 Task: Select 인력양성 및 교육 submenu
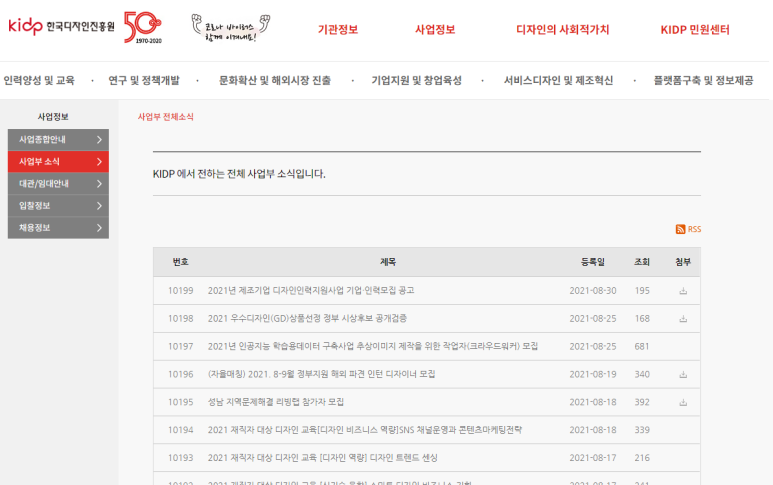click(39, 80)
